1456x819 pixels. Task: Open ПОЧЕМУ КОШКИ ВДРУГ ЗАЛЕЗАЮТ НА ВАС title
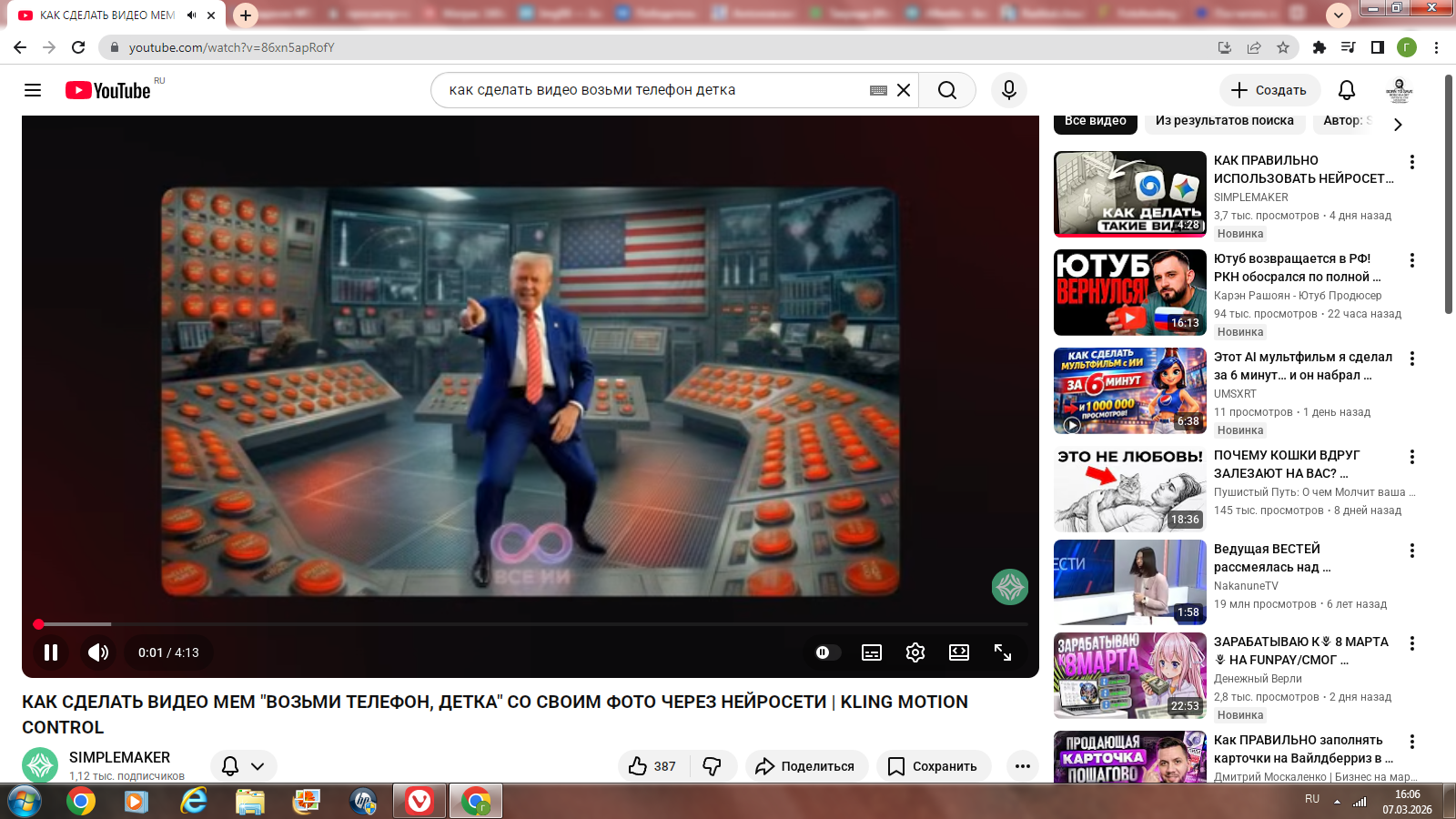click(1288, 464)
